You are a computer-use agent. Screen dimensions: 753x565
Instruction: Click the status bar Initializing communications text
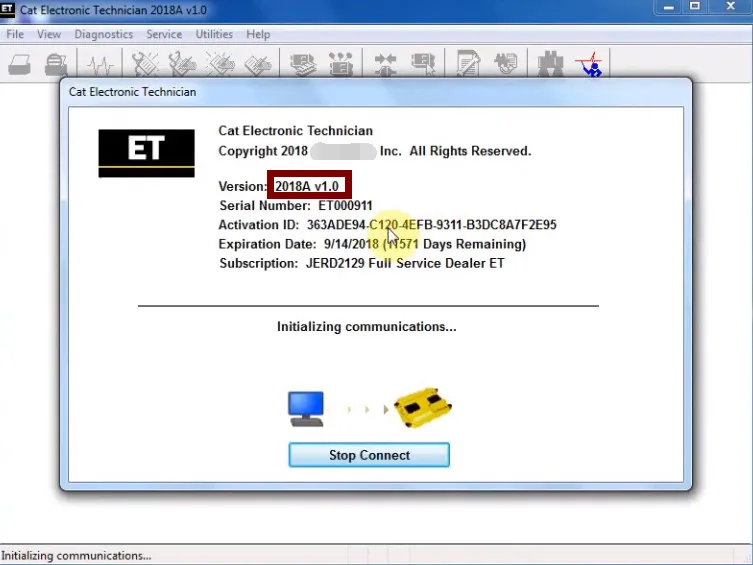point(76,556)
